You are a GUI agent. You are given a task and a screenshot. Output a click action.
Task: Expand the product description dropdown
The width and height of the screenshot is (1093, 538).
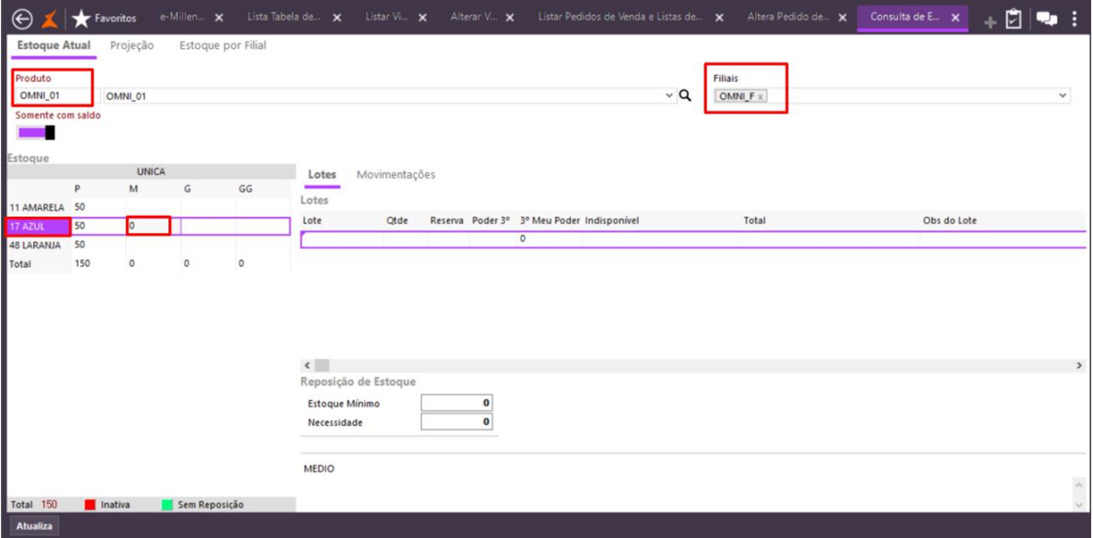click(x=670, y=96)
